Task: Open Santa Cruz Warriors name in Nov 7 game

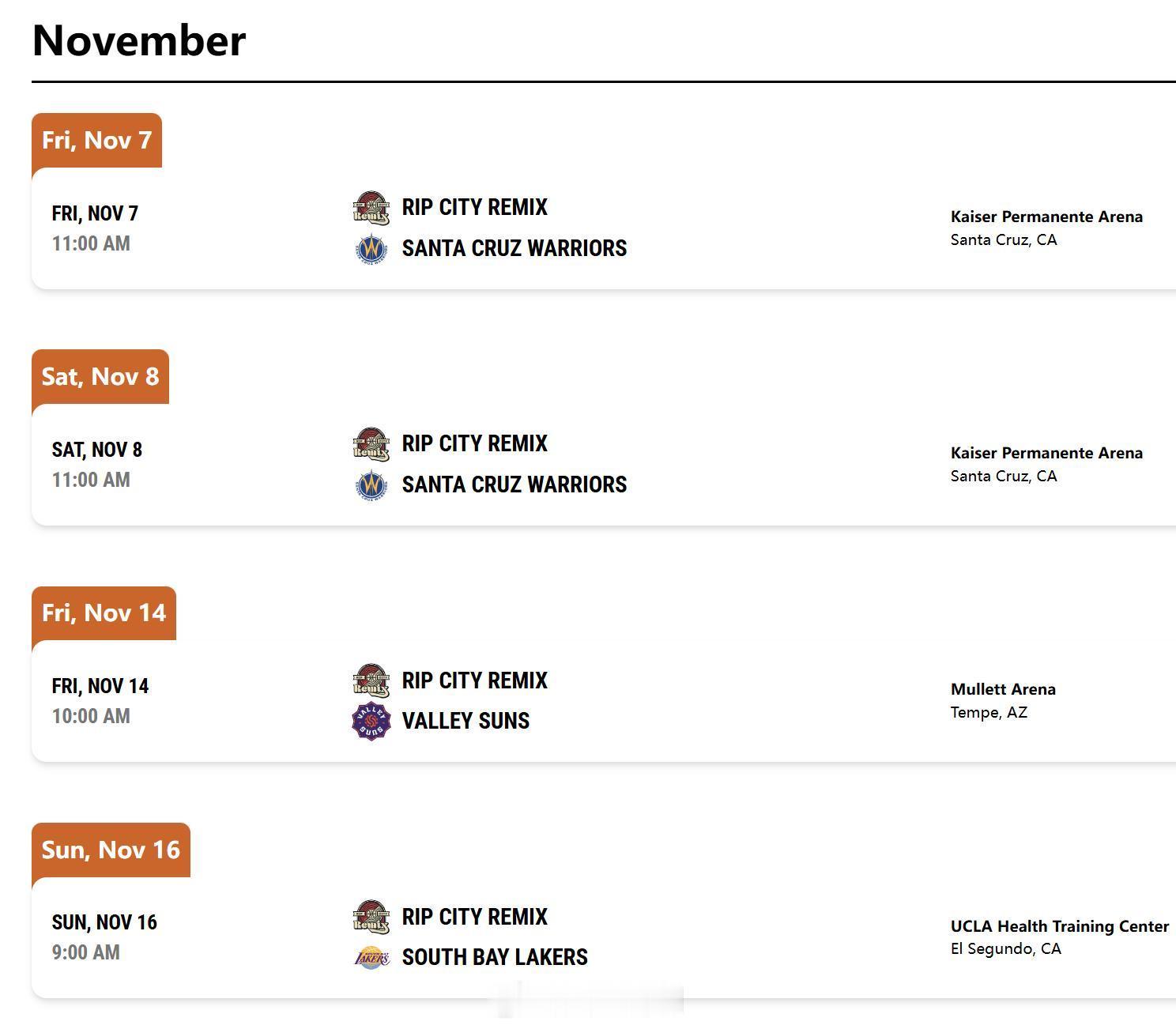Action: pyautogui.click(x=514, y=248)
